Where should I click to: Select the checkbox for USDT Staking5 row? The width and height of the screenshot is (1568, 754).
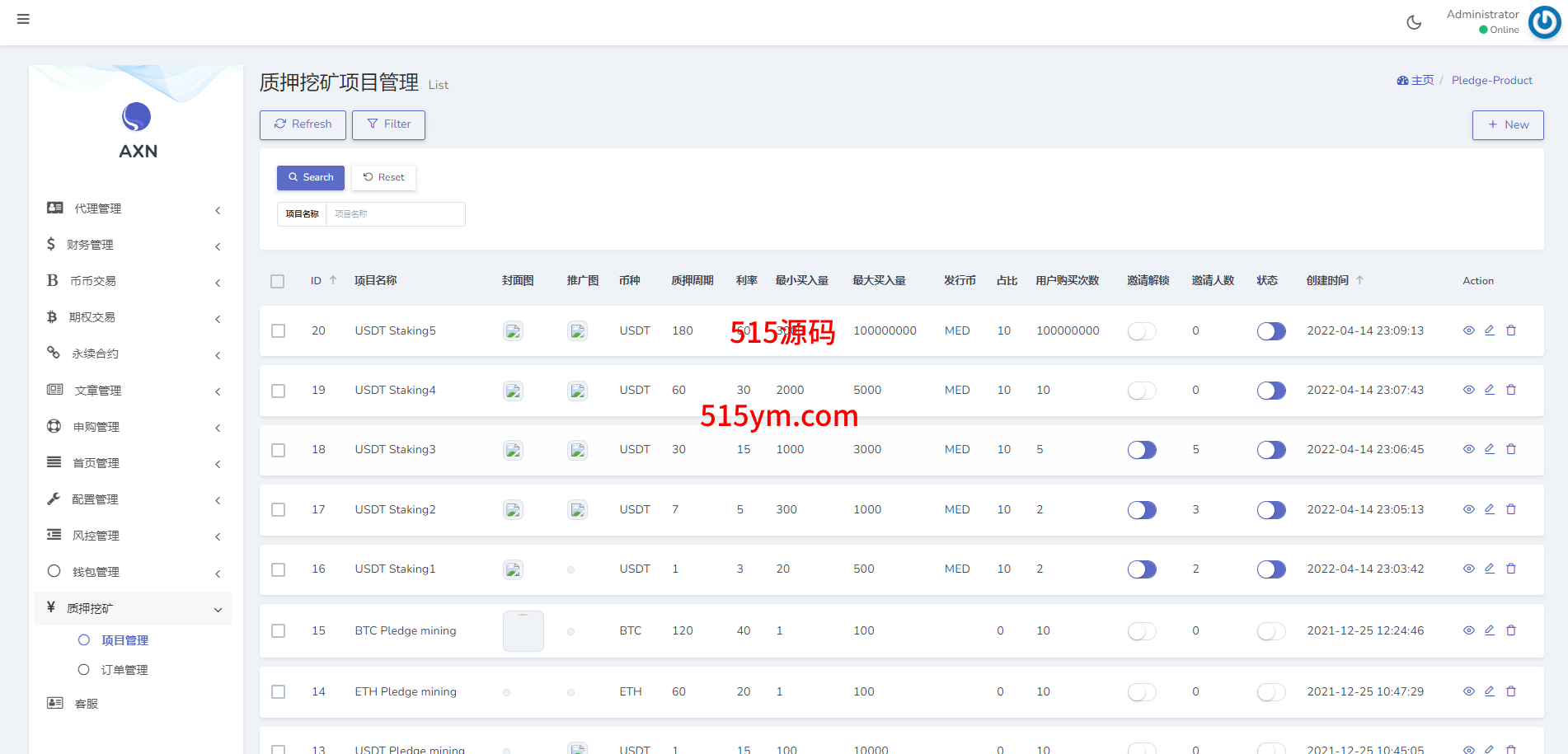(279, 331)
